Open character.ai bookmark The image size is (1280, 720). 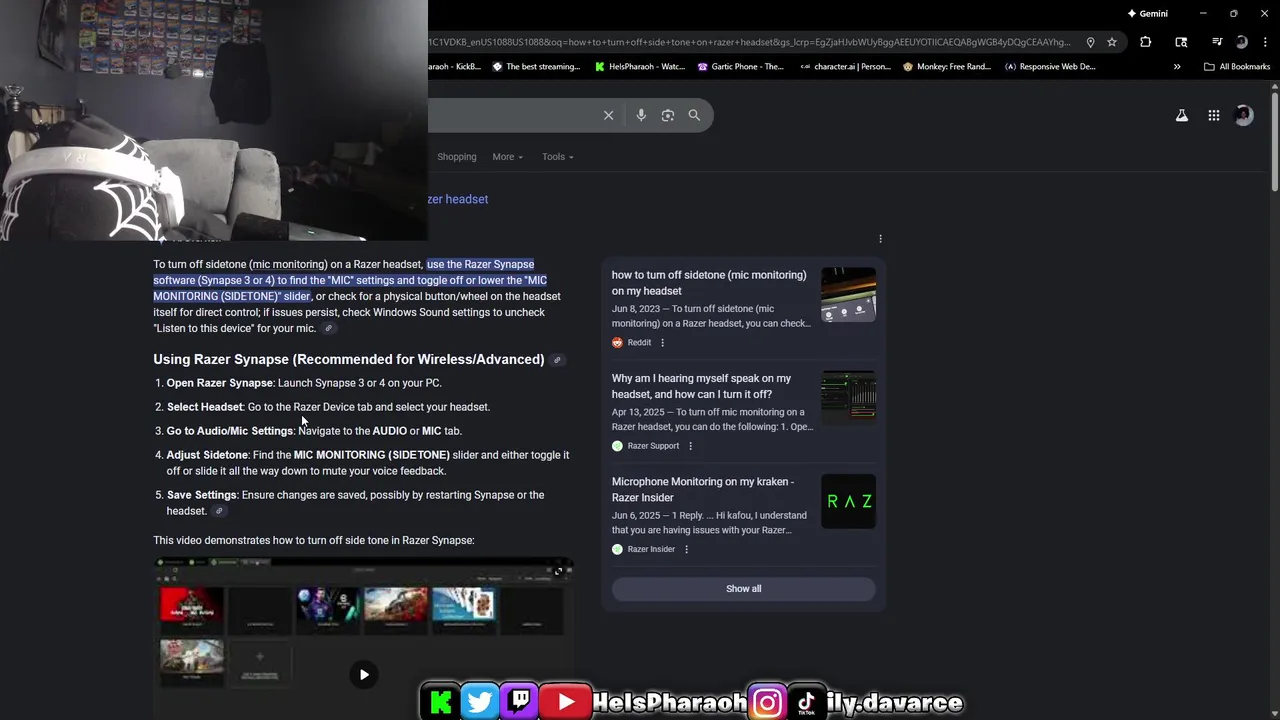845,67
